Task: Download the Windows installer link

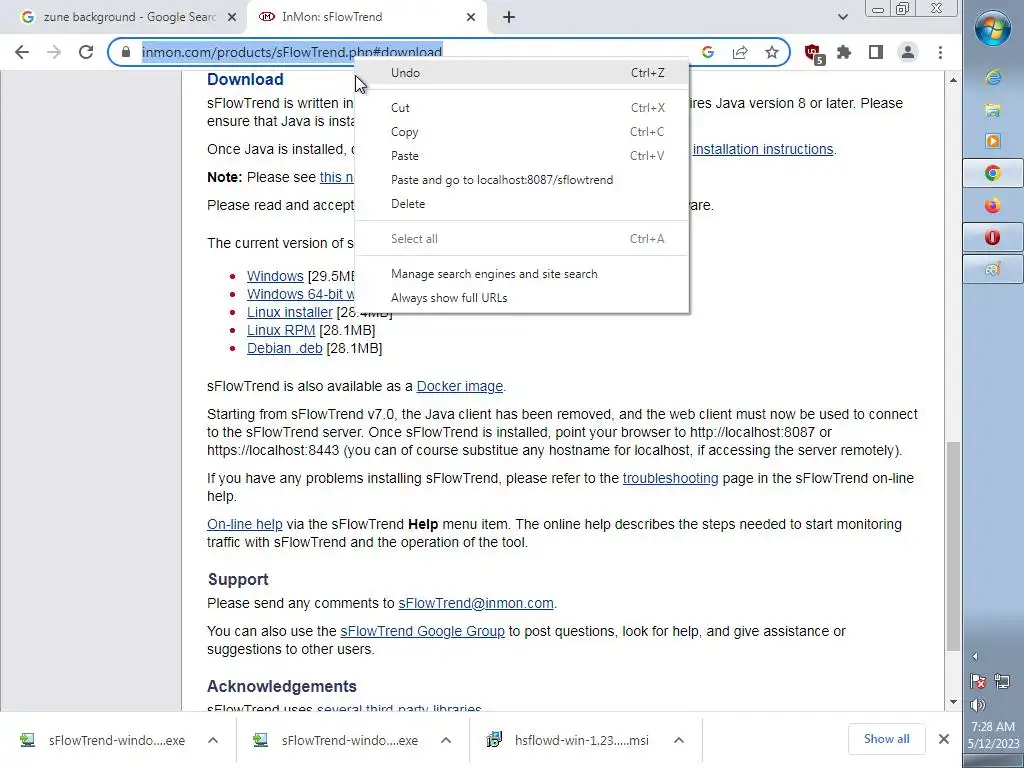Action: [x=275, y=276]
